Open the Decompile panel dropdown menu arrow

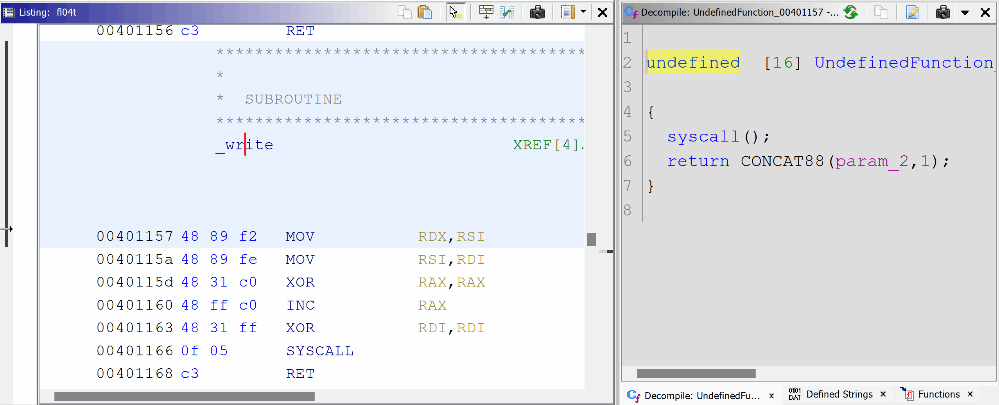click(965, 12)
